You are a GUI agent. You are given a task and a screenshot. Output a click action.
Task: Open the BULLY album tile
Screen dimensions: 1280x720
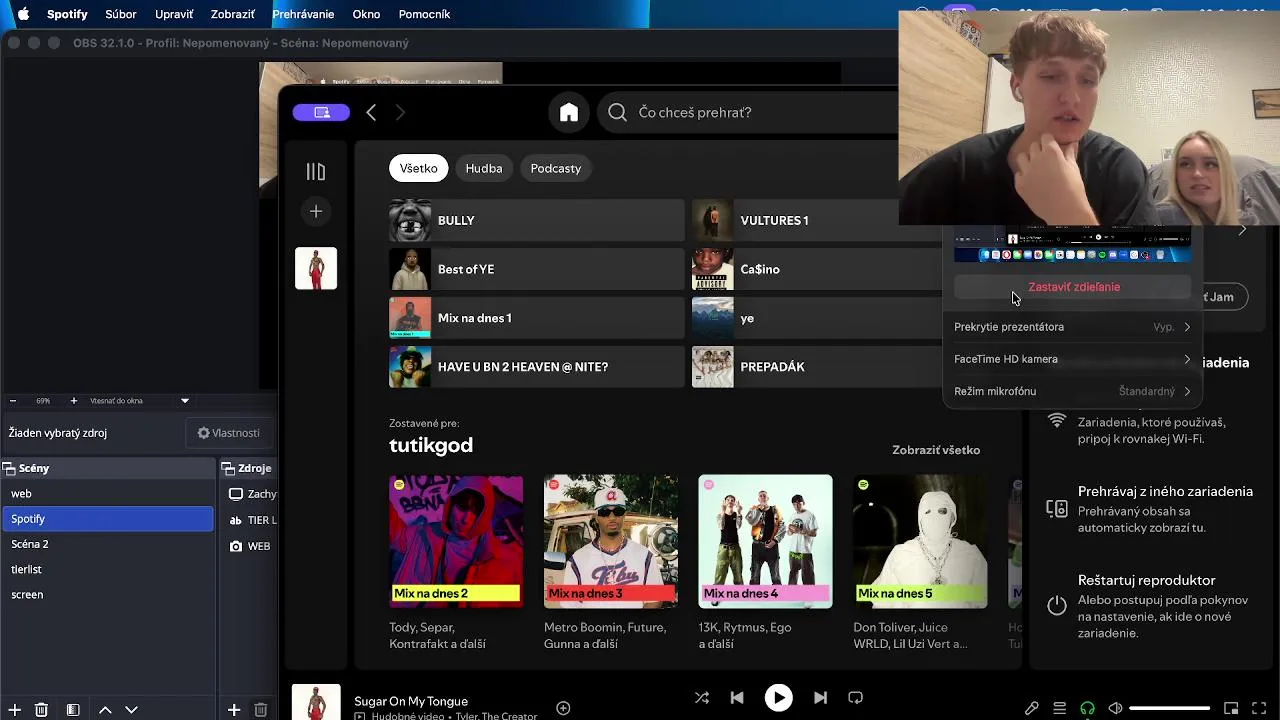tap(536, 220)
